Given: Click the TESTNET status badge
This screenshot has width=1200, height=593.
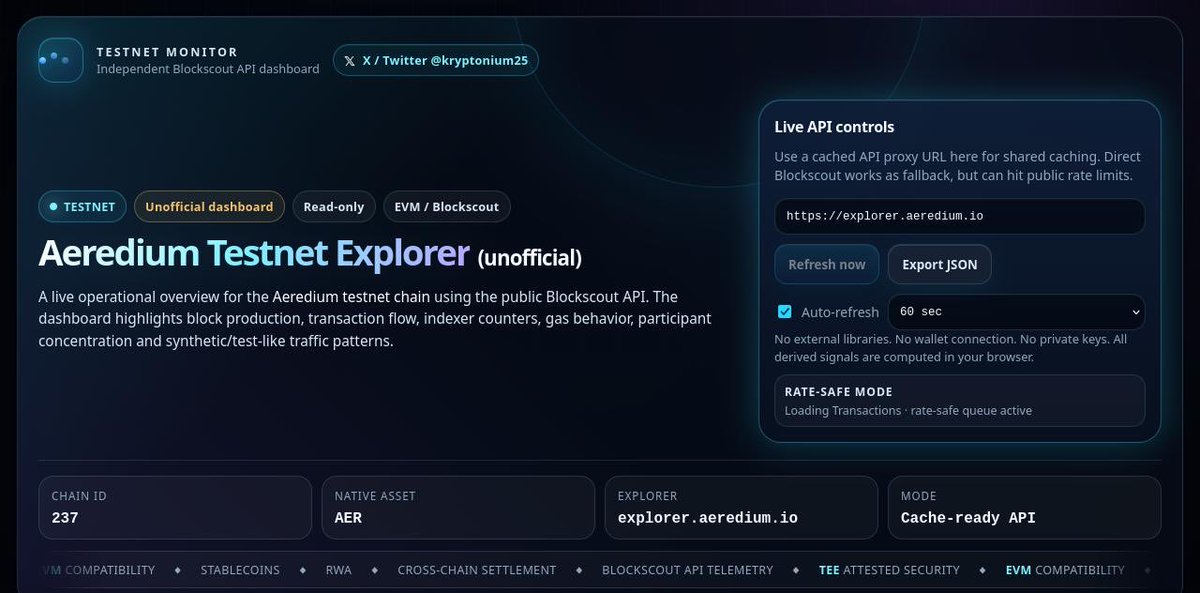Looking at the screenshot, I should point(82,207).
